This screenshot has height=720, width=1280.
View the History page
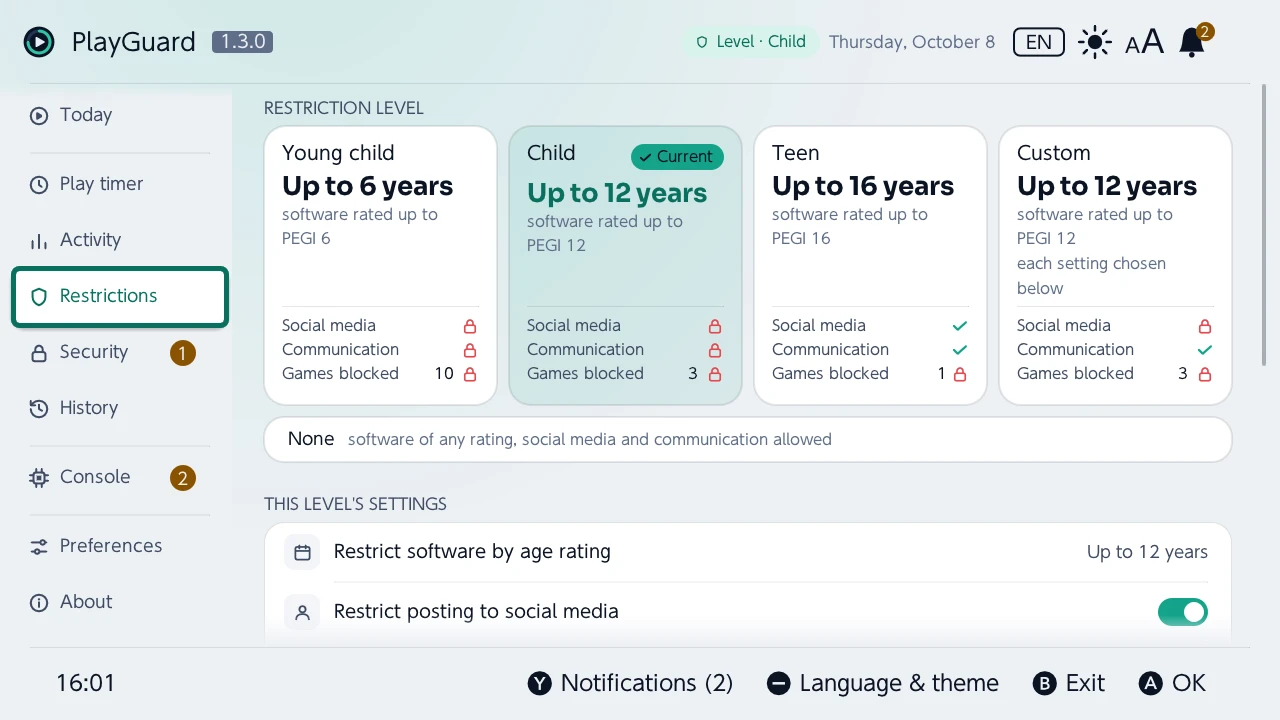(120, 408)
